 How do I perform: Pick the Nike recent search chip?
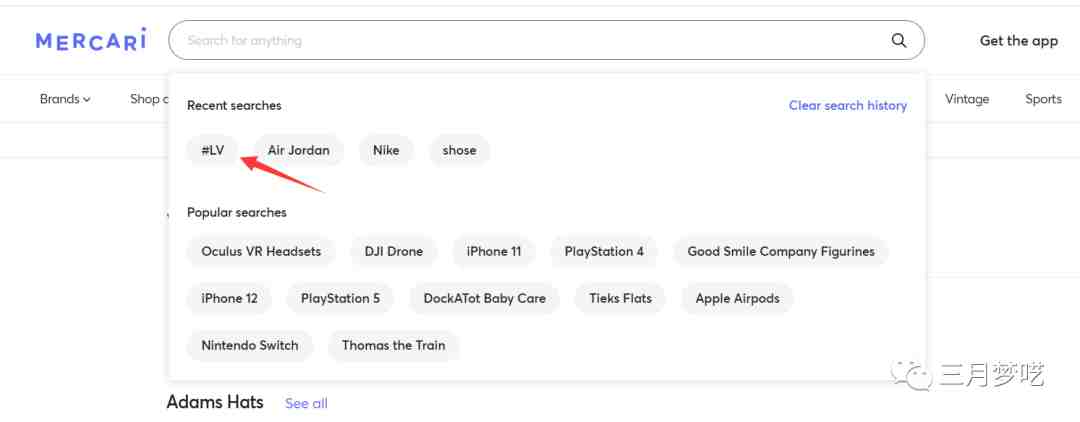pyautogui.click(x=386, y=150)
